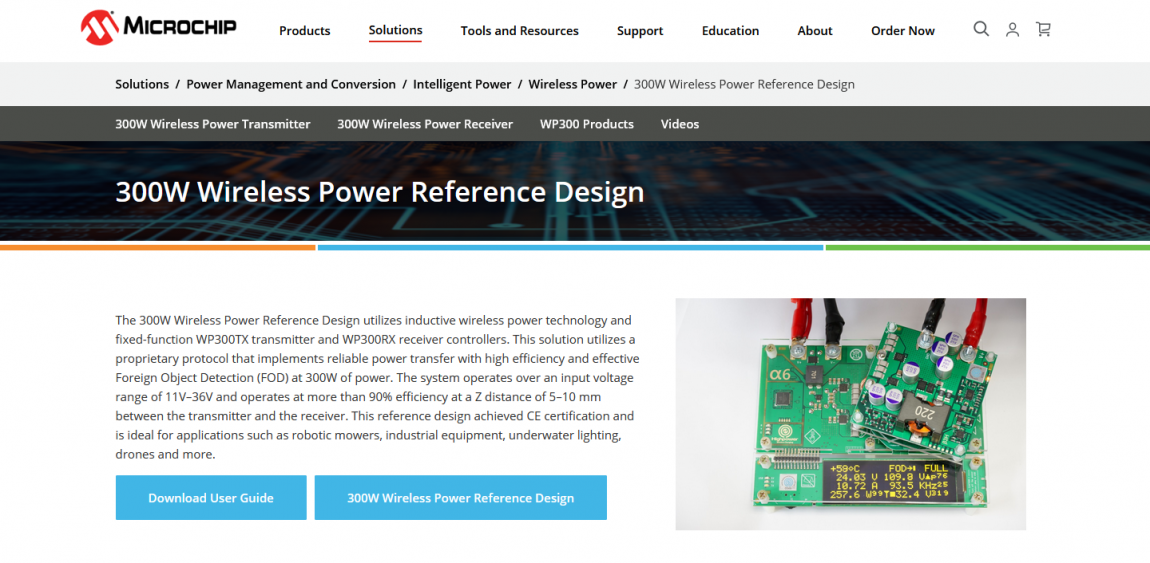Click the page heading 300W Wireless Power Reference Design
This screenshot has width=1150, height=563.
pos(380,191)
